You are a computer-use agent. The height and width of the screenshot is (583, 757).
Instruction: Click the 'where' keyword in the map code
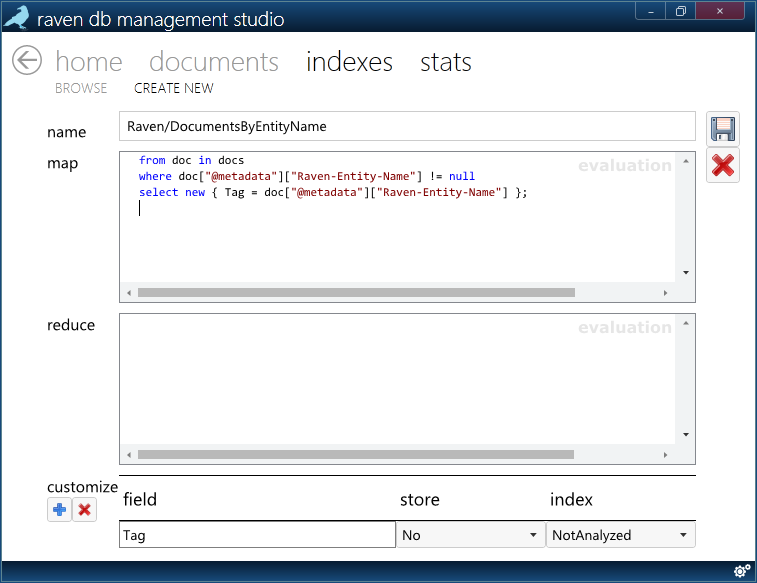(x=155, y=176)
